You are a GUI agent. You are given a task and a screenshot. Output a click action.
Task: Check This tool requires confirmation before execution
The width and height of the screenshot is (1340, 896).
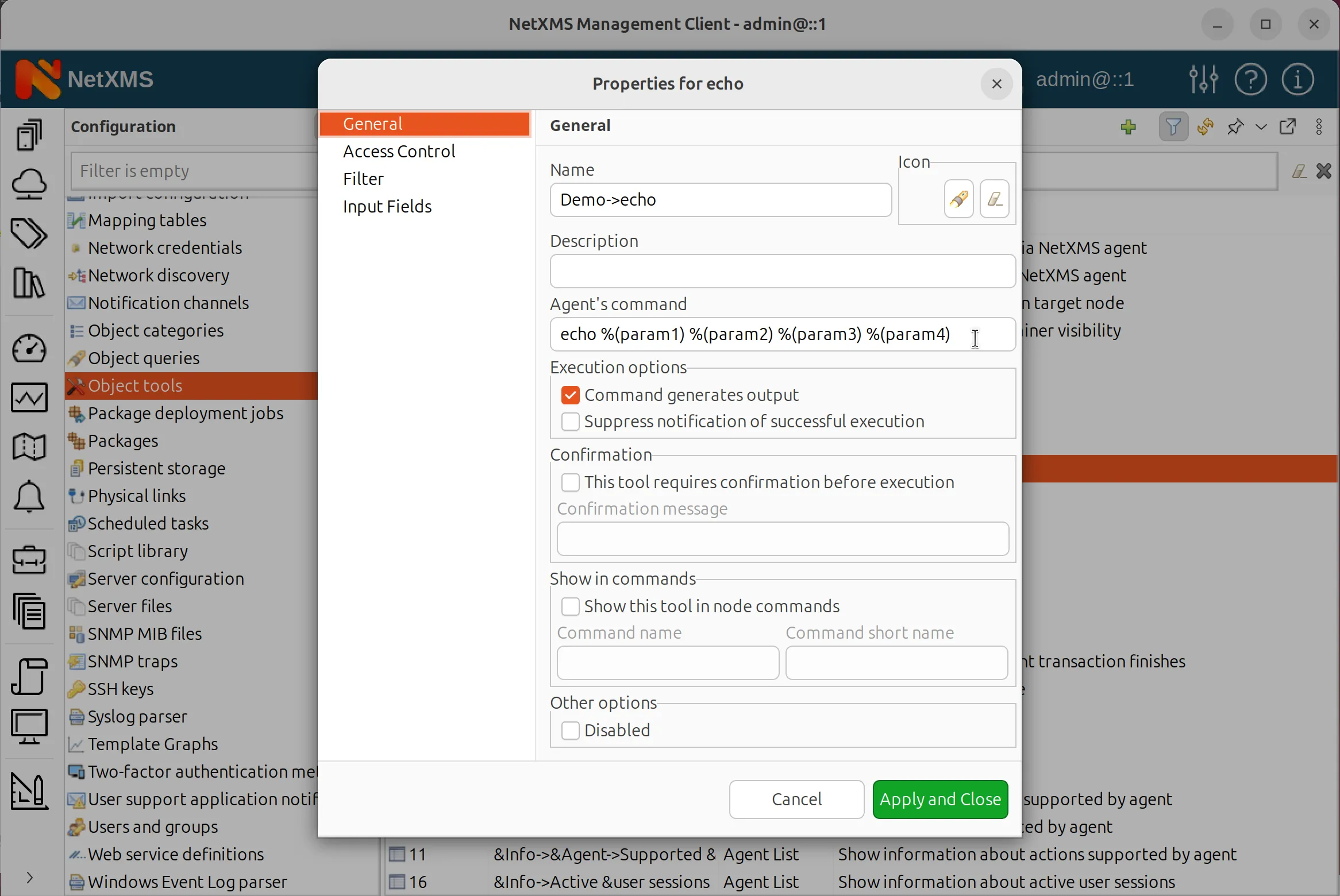[x=570, y=482]
